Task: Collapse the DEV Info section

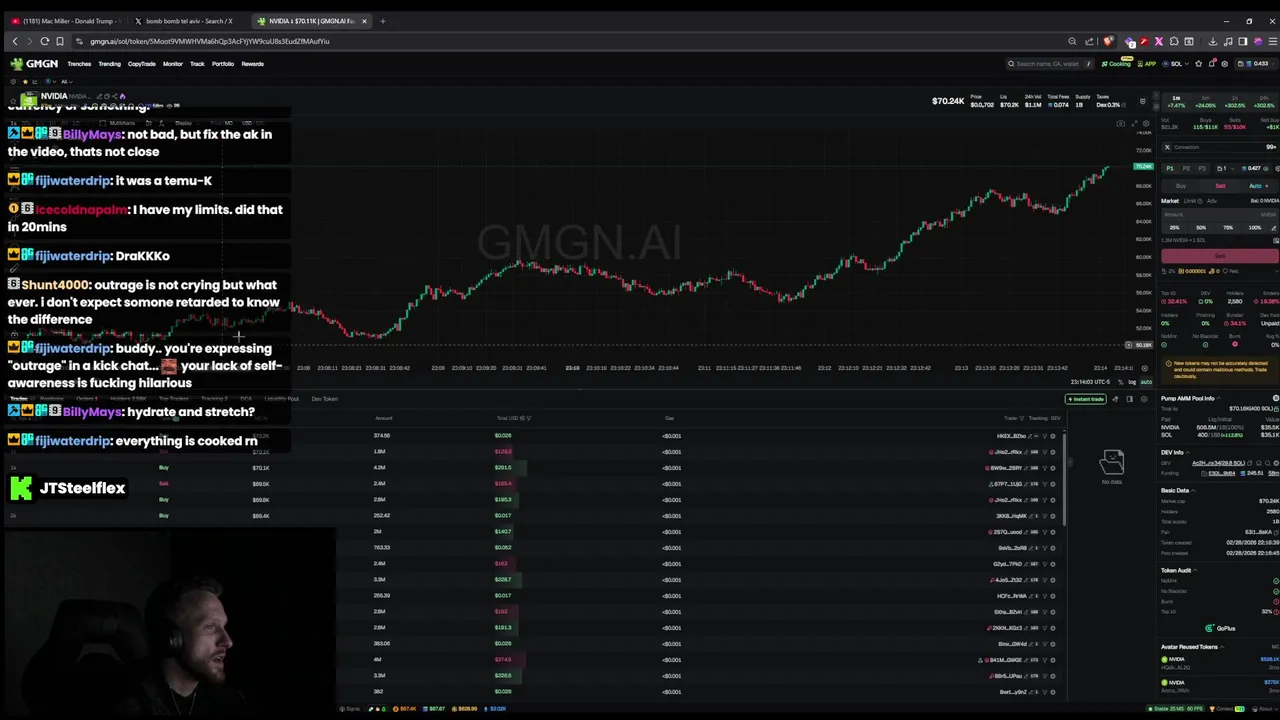Action: point(1188,452)
